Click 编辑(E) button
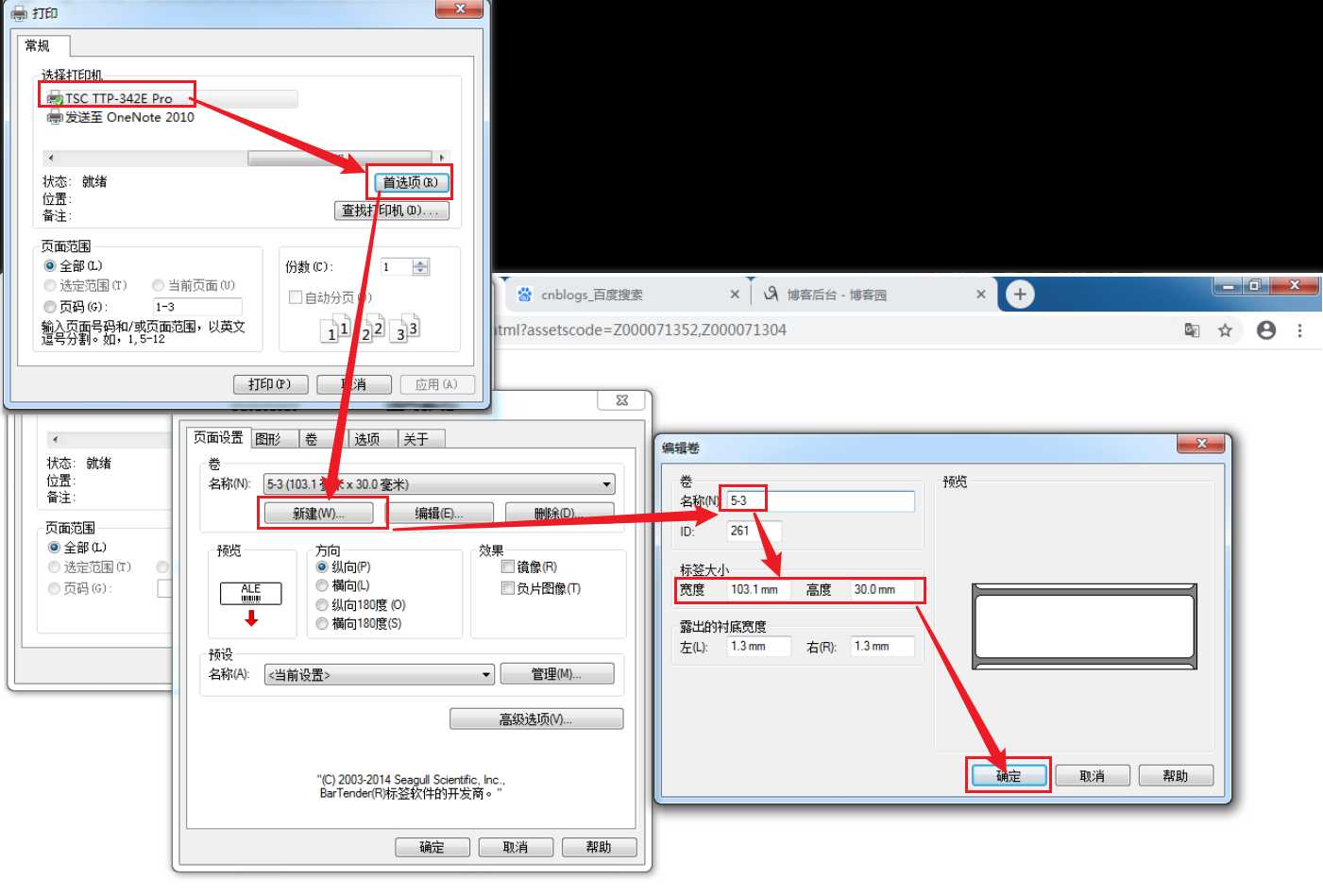This screenshot has width=1323, height=896. tap(439, 514)
